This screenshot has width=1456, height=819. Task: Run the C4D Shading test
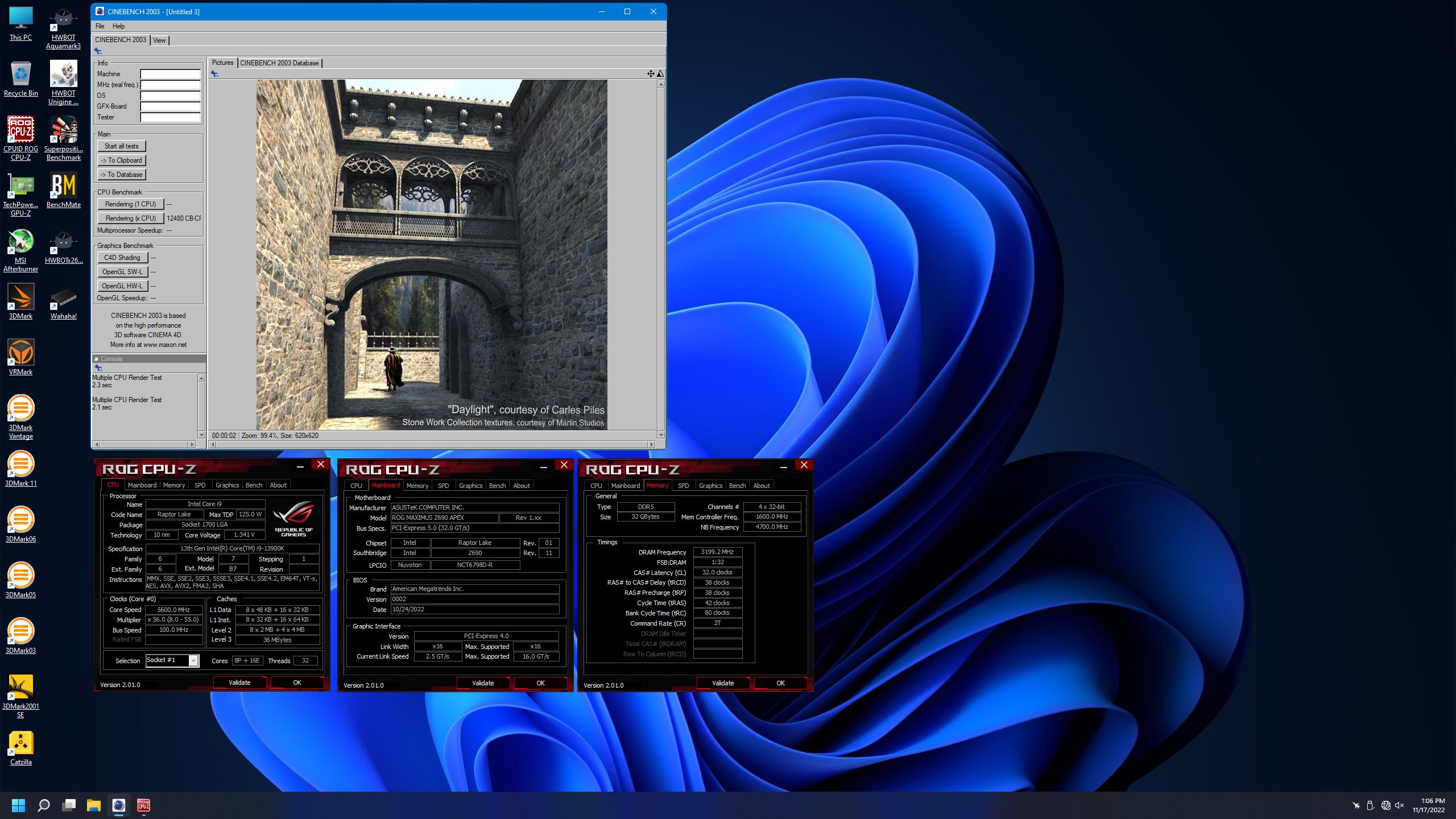[122, 258]
